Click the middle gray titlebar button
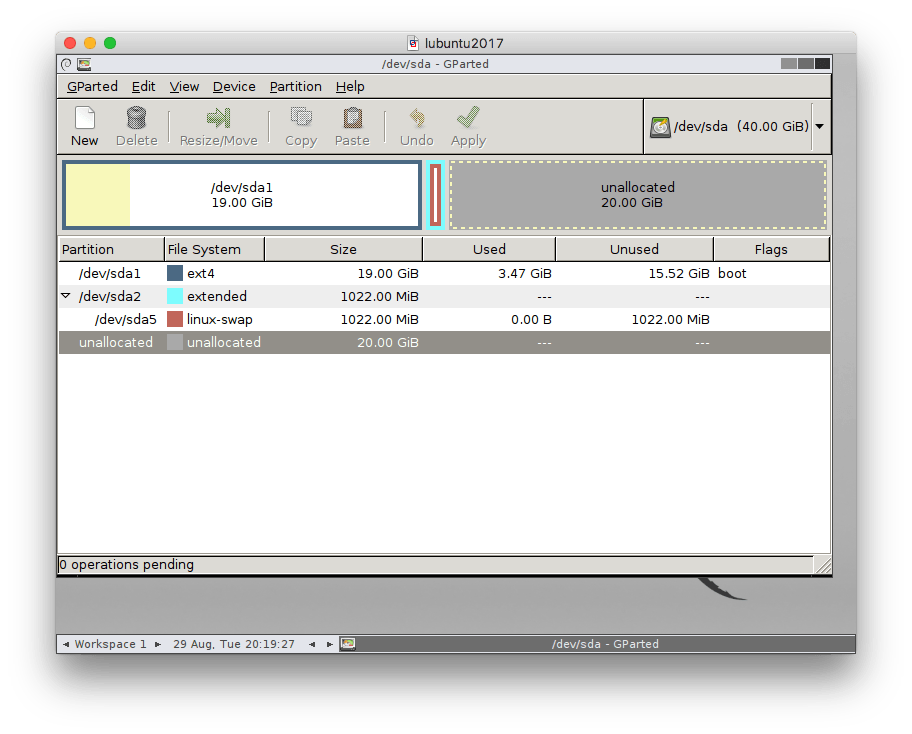 [806, 63]
